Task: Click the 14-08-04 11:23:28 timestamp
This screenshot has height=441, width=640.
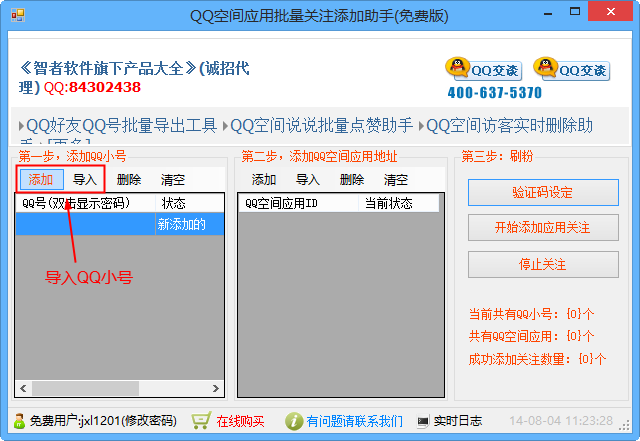Action: point(561,421)
